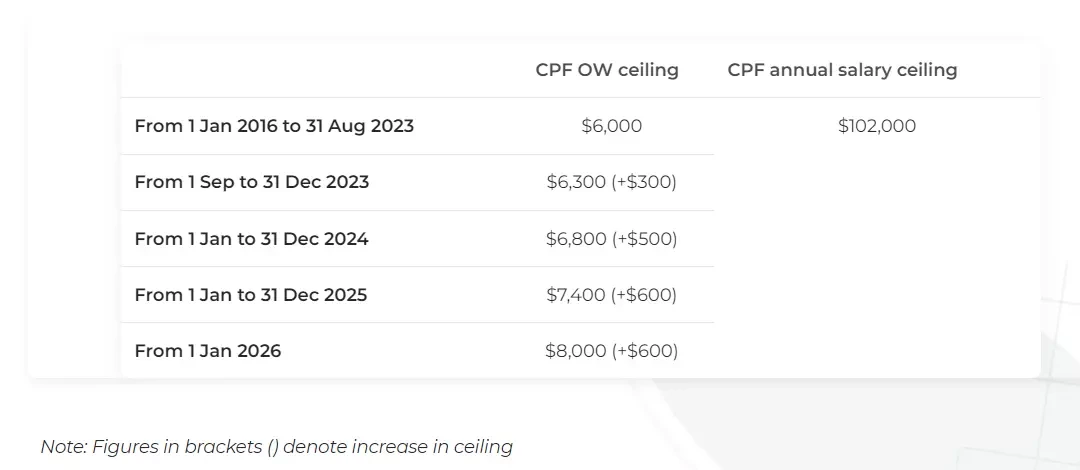The image size is (1080, 470).
Task: Click the note about figures in brackets
Action: [276, 447]
